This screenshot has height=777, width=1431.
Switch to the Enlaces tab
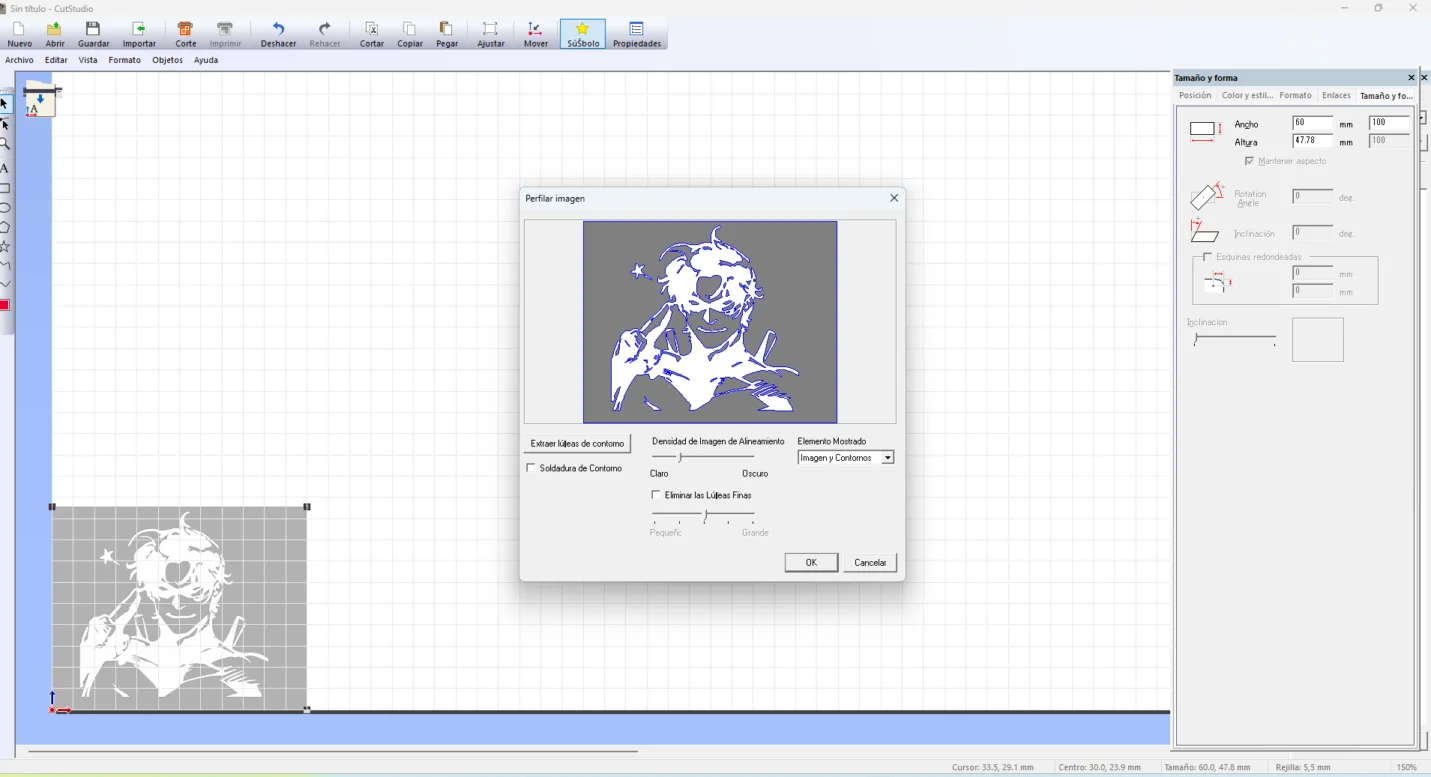pyautogui.click(x=1336, y=95)
